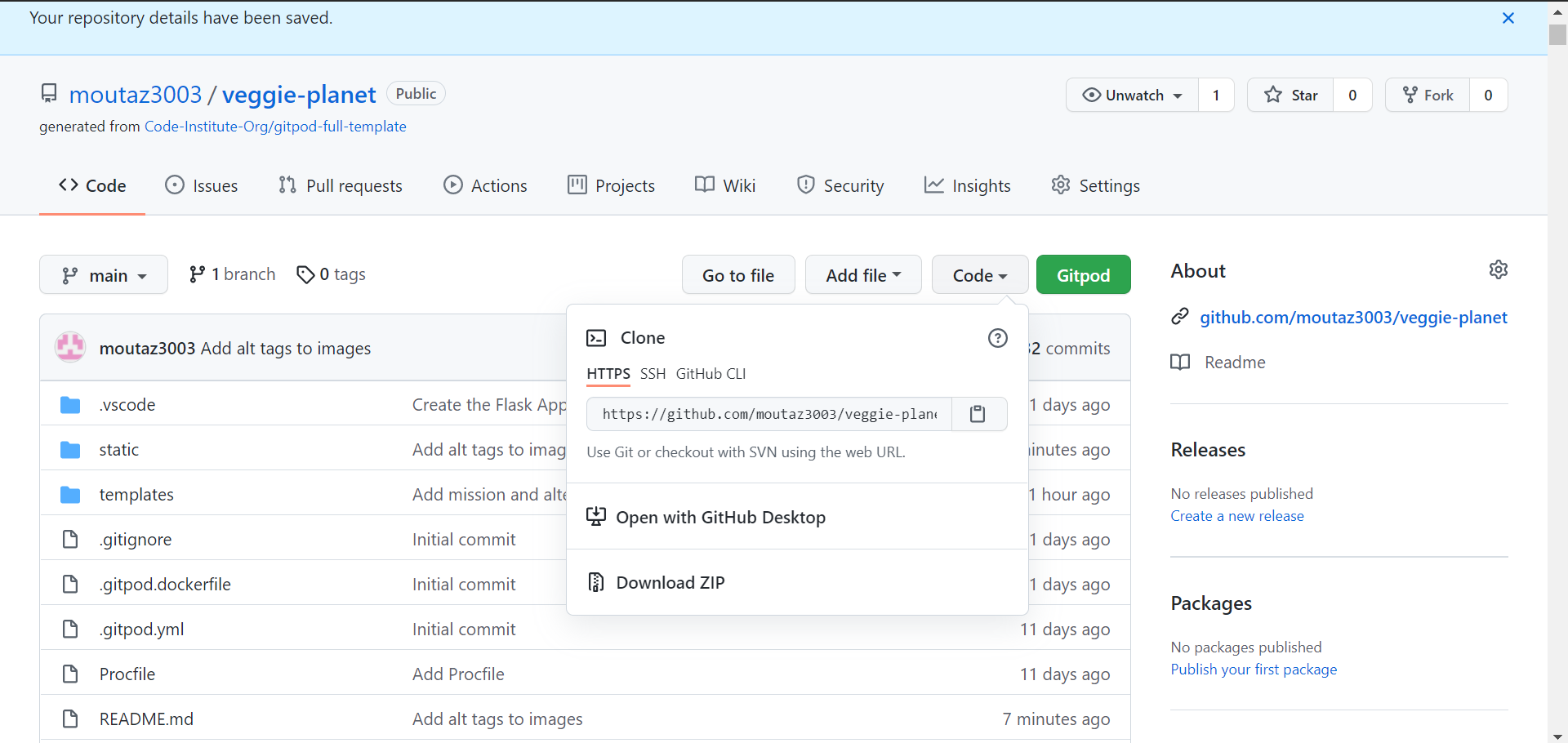This screenshot has width=1568, height=743.
Task: Click the moutaz3003 avatar in commit header
Action: click(x=70, y=348)
